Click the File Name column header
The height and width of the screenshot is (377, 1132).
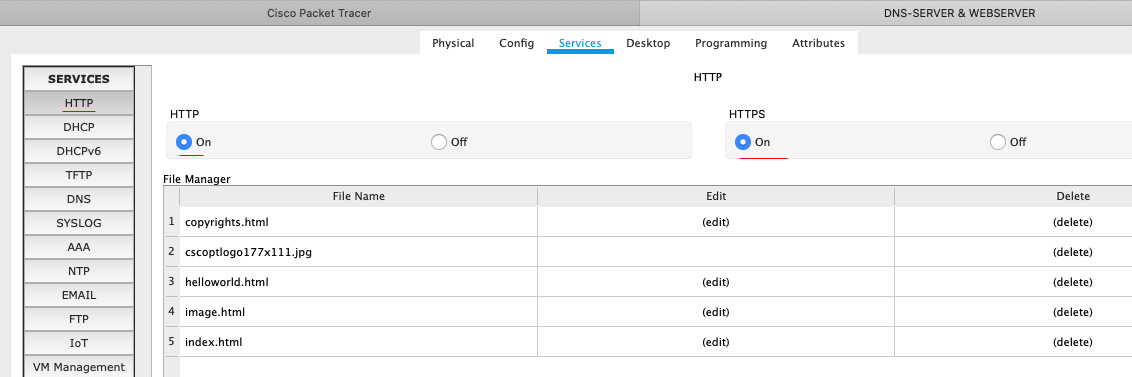[358, 196]
